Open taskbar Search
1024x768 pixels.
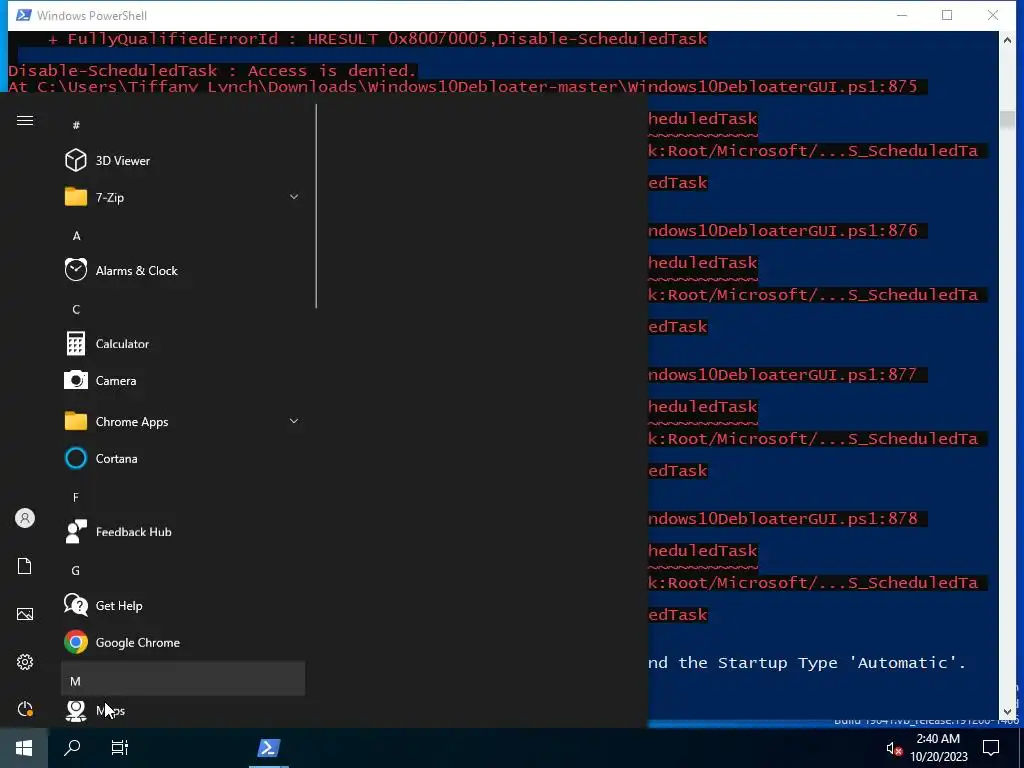72,748
